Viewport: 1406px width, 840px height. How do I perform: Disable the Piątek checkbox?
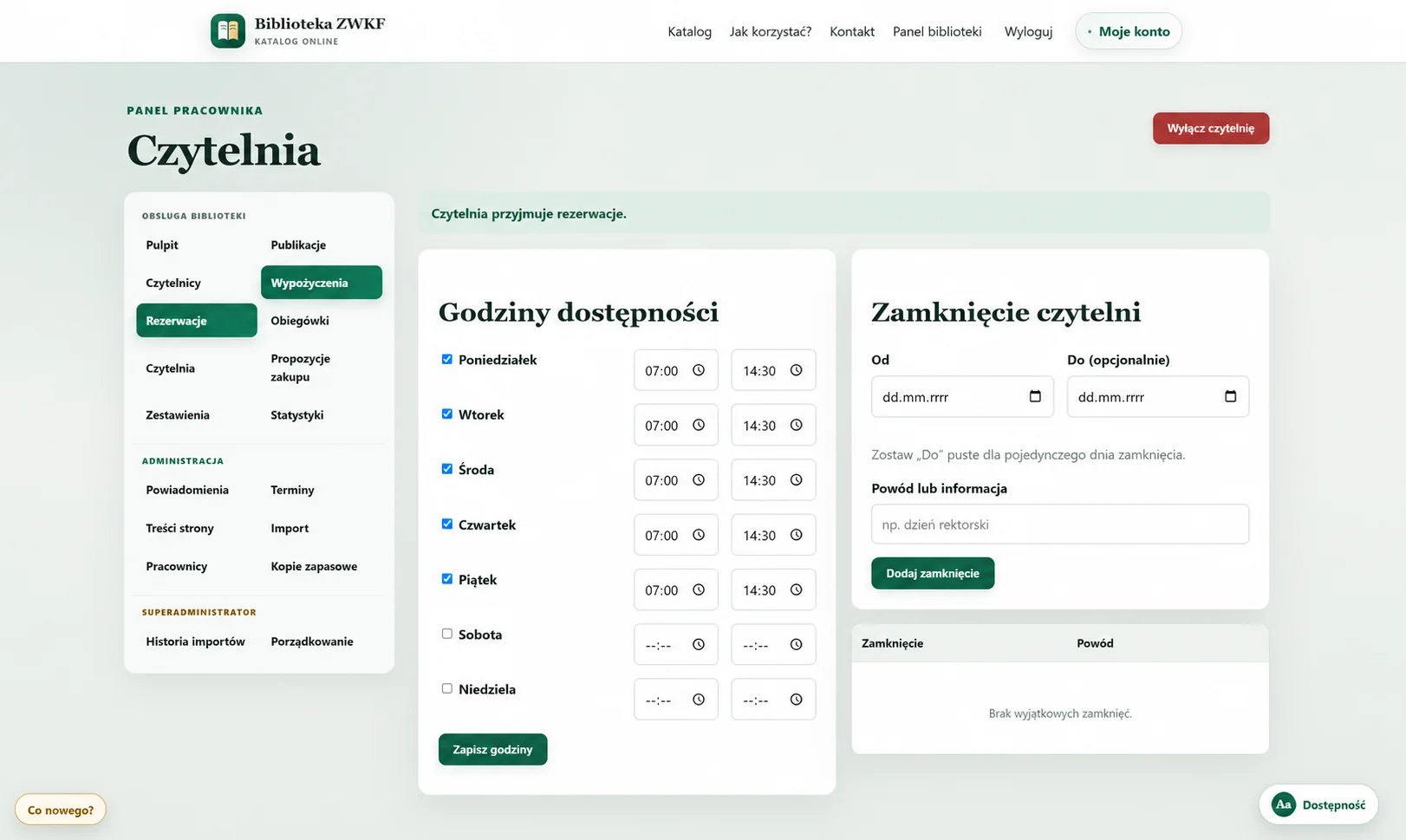click(x=447, y=578)
